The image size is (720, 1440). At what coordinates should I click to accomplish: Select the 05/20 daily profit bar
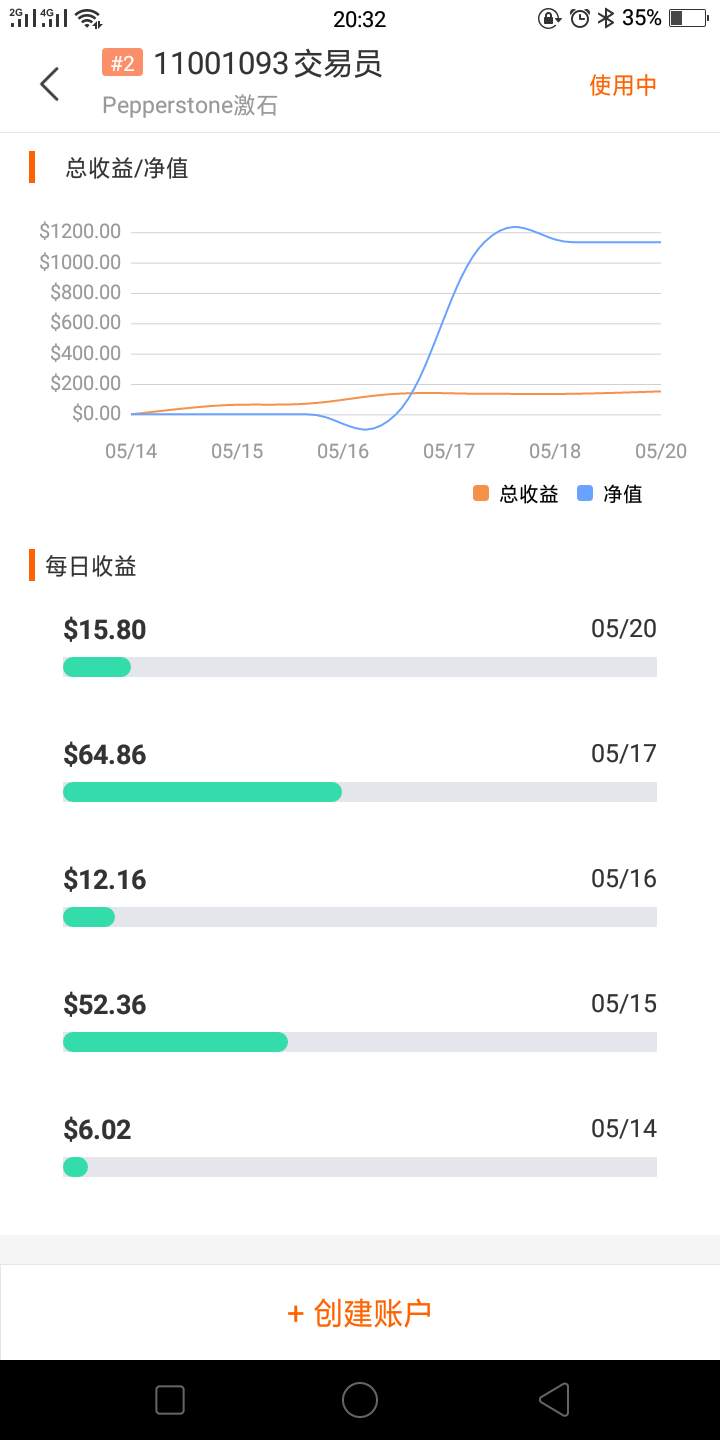click(x=360, y=667)
